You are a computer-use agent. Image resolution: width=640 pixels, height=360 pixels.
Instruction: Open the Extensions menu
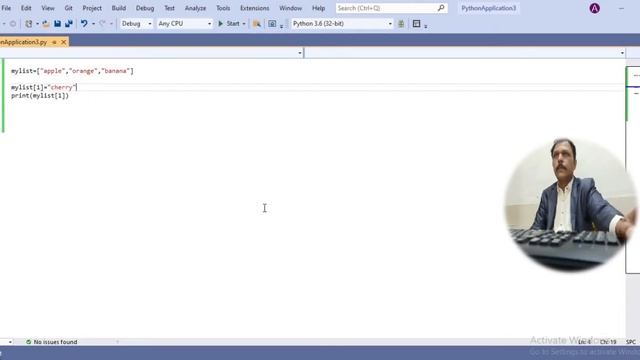(254, 8)
